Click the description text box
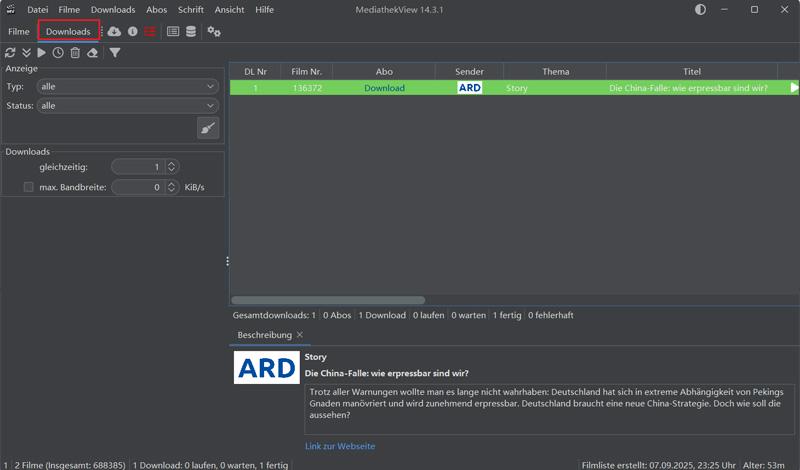This screenshot has height=470, width=800. coord(549,409)
